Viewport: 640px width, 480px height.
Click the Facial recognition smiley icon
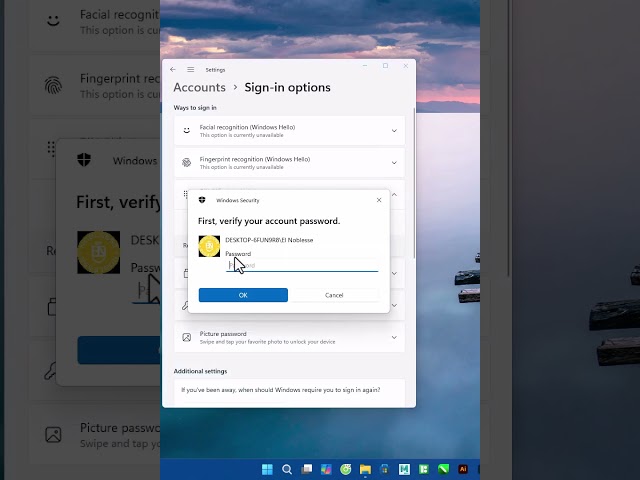point(187,131)
